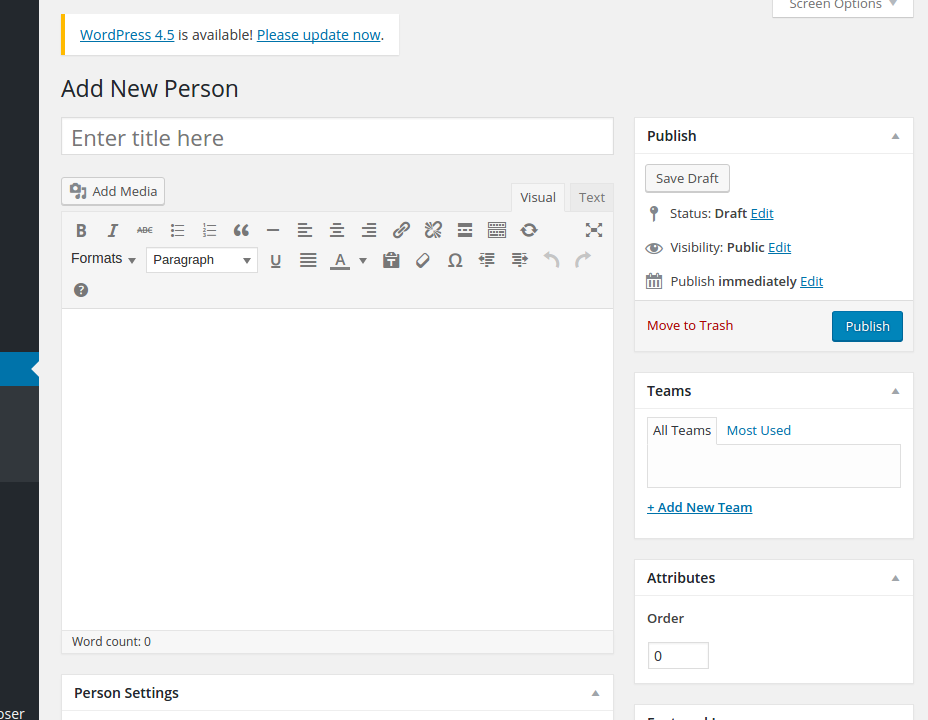Insert a bulleted list

[177, 230]
